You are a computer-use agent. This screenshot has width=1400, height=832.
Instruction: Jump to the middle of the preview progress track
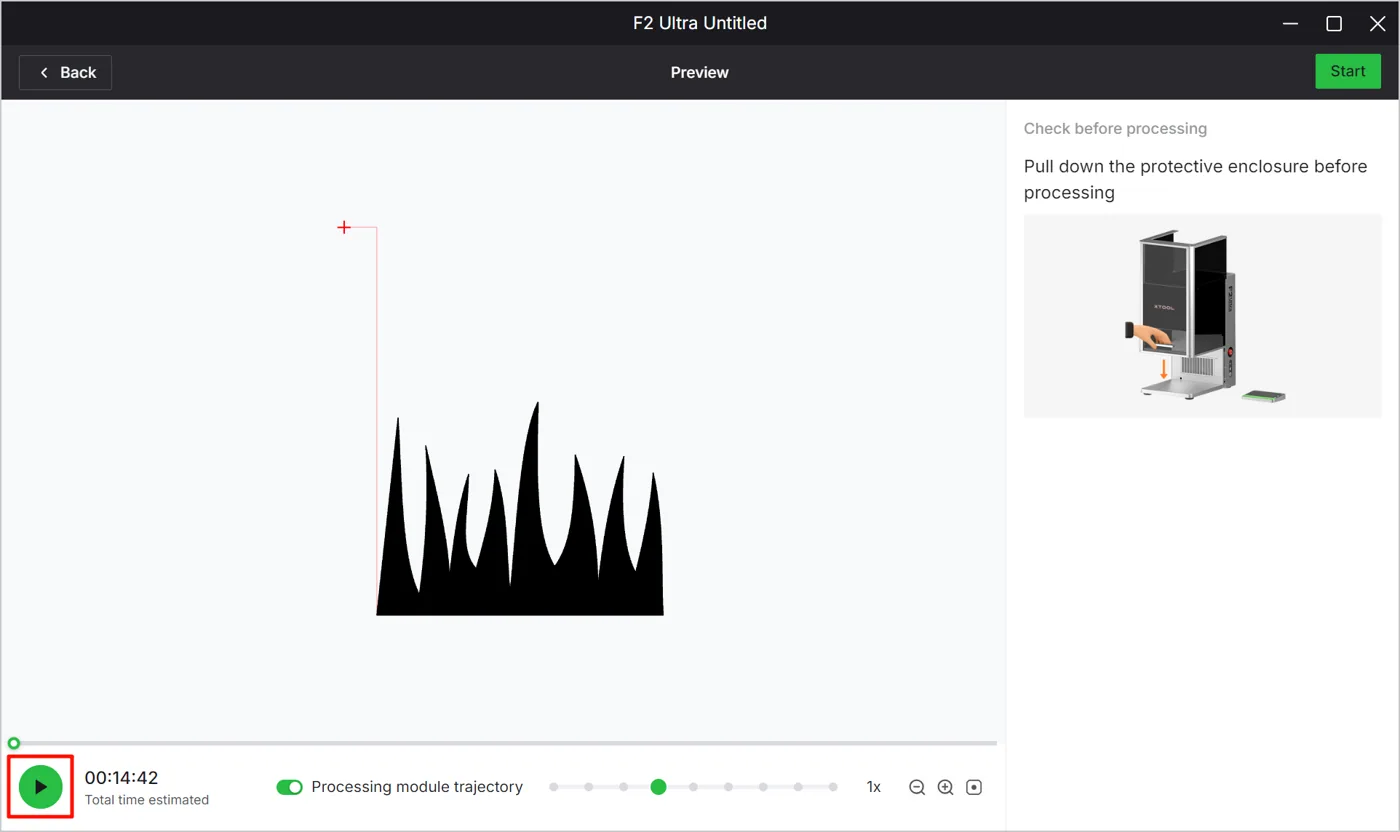505,743
